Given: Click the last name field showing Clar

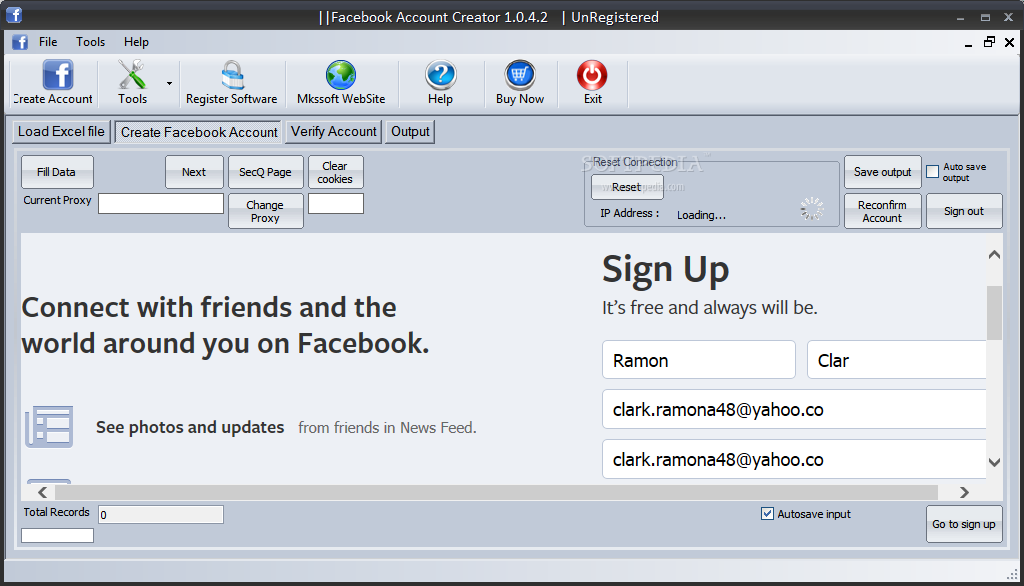Looking at the screenshot, I should [x=897, y=360].
